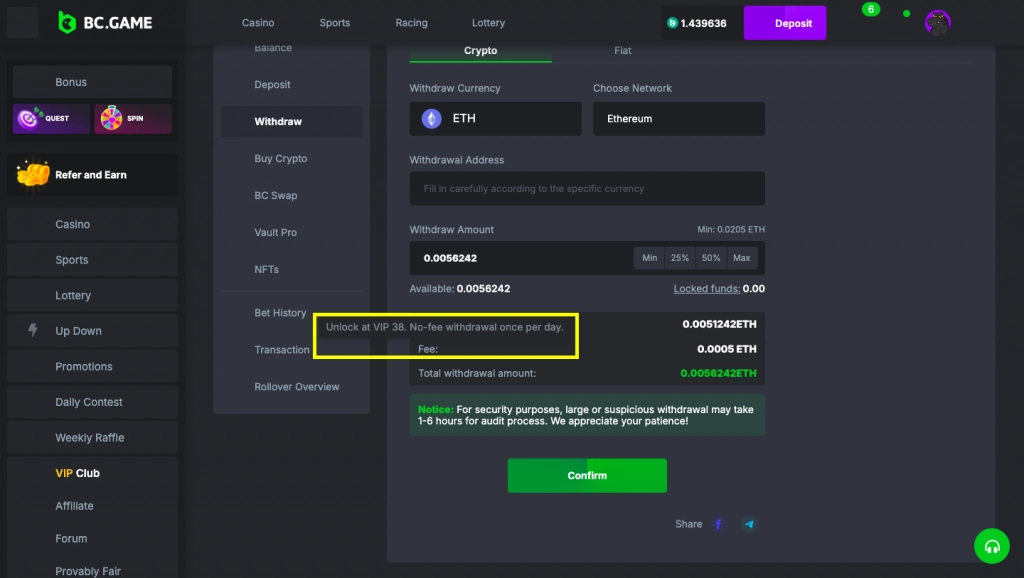This screenshot has height=578, width=1024.
Task: Set withdraw amount to Max
Action: [x=741, y=258]
